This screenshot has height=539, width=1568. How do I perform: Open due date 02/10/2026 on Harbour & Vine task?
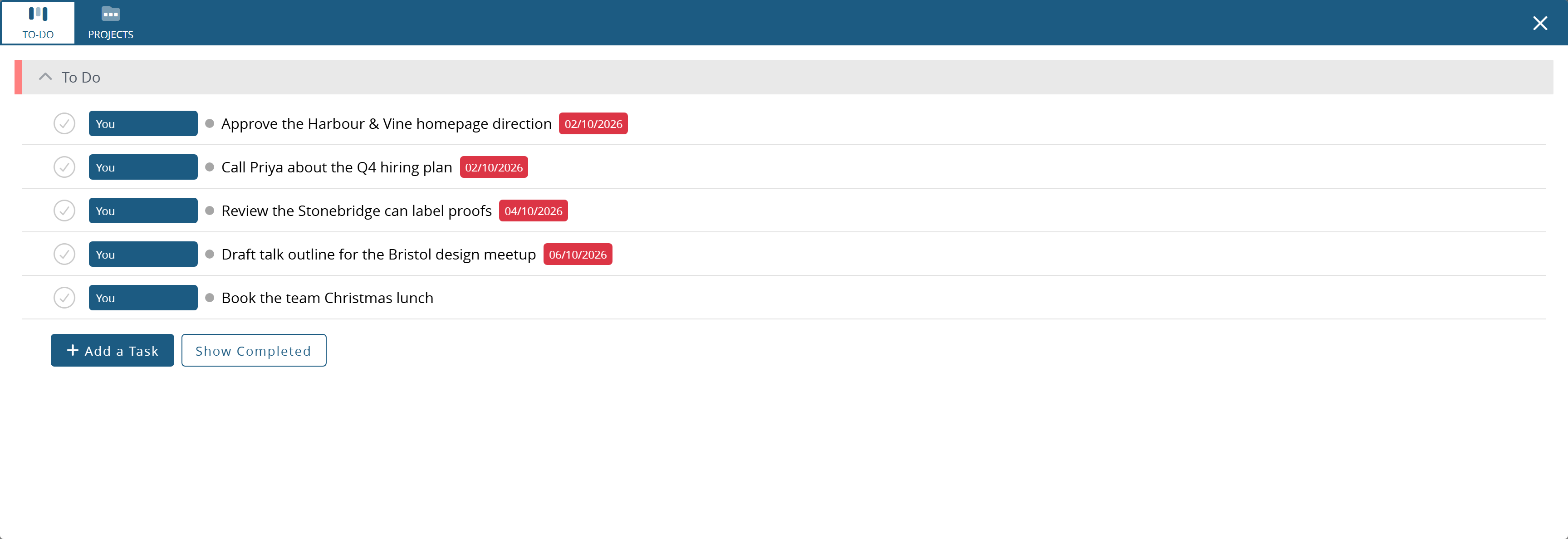click(593, 123)
